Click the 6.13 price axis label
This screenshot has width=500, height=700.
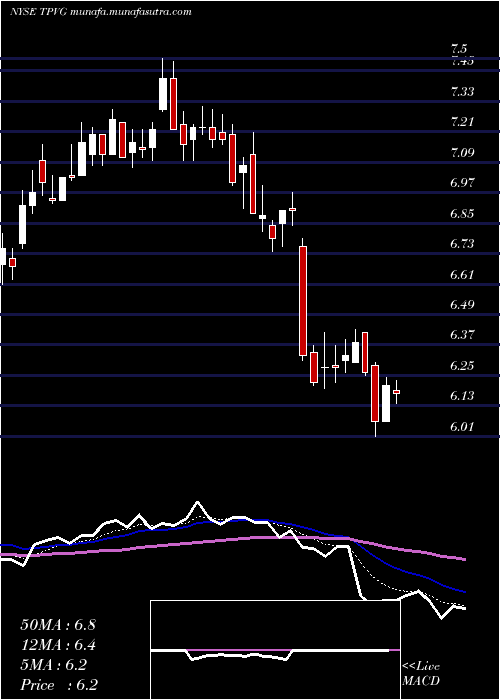pos(463,396)
